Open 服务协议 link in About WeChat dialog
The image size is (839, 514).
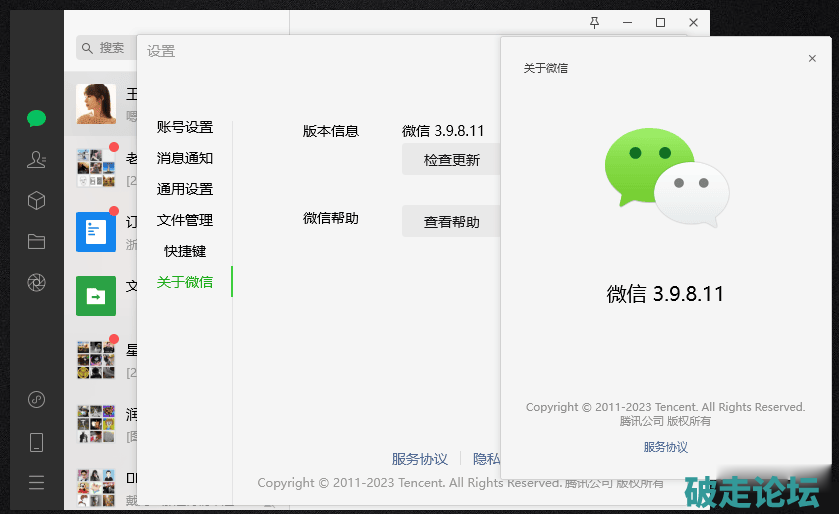click(x=665, y=447)
